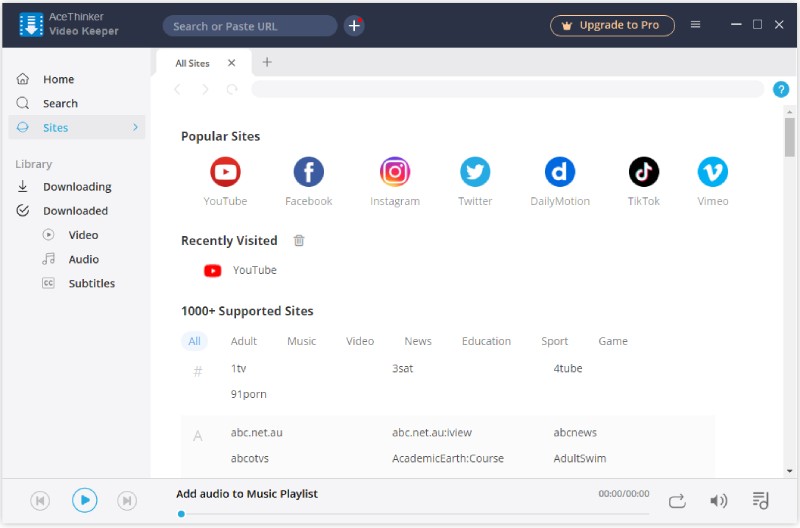Click the Search or Paste URL field
The image size is (800, 528).
pyautogui.click(x=250, y=26)
